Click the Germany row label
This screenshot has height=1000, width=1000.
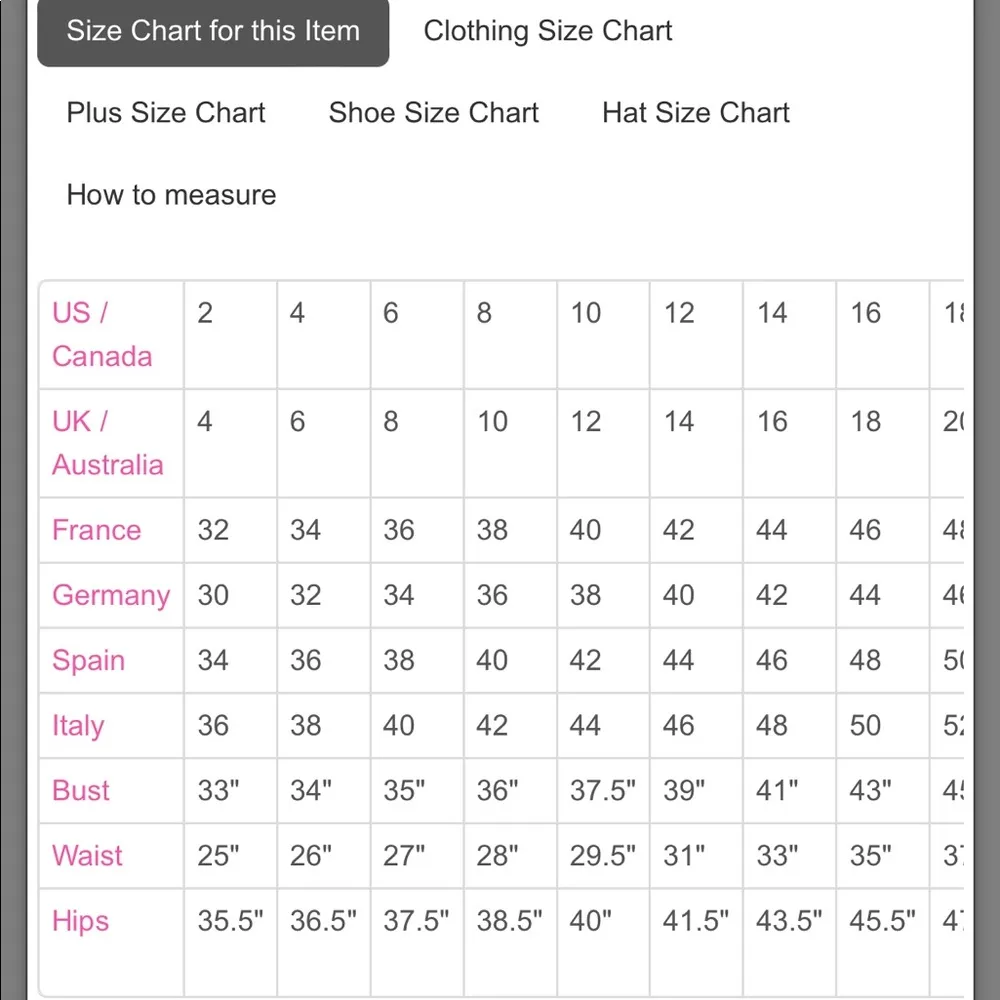[111, 596]
